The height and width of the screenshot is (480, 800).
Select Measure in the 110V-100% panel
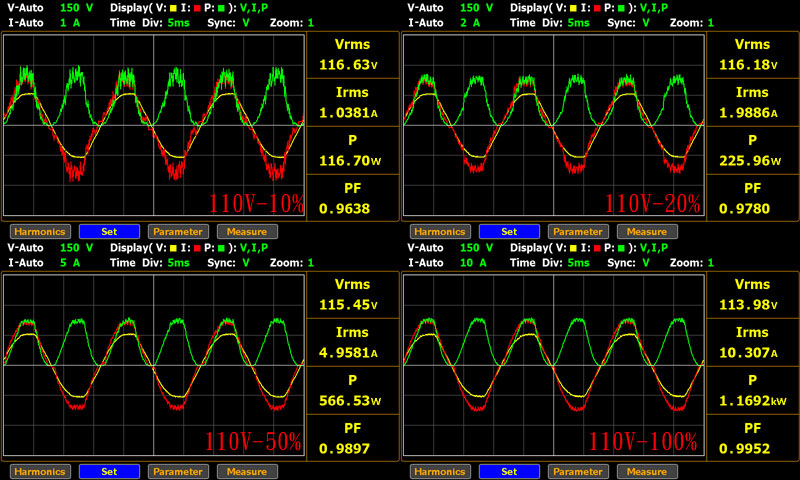647,471
